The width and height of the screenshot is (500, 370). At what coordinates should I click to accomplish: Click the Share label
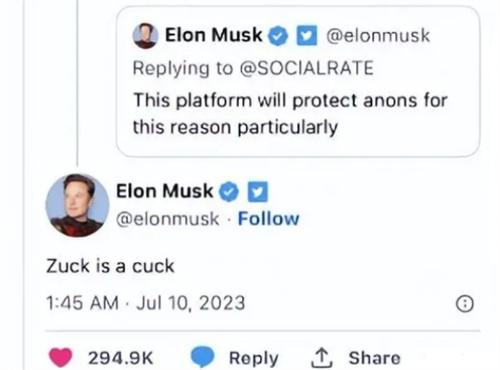[x=374, y=358]
